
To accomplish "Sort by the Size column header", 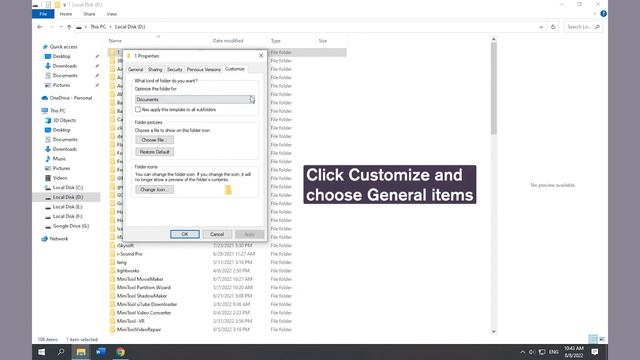I will click(323, 41).
